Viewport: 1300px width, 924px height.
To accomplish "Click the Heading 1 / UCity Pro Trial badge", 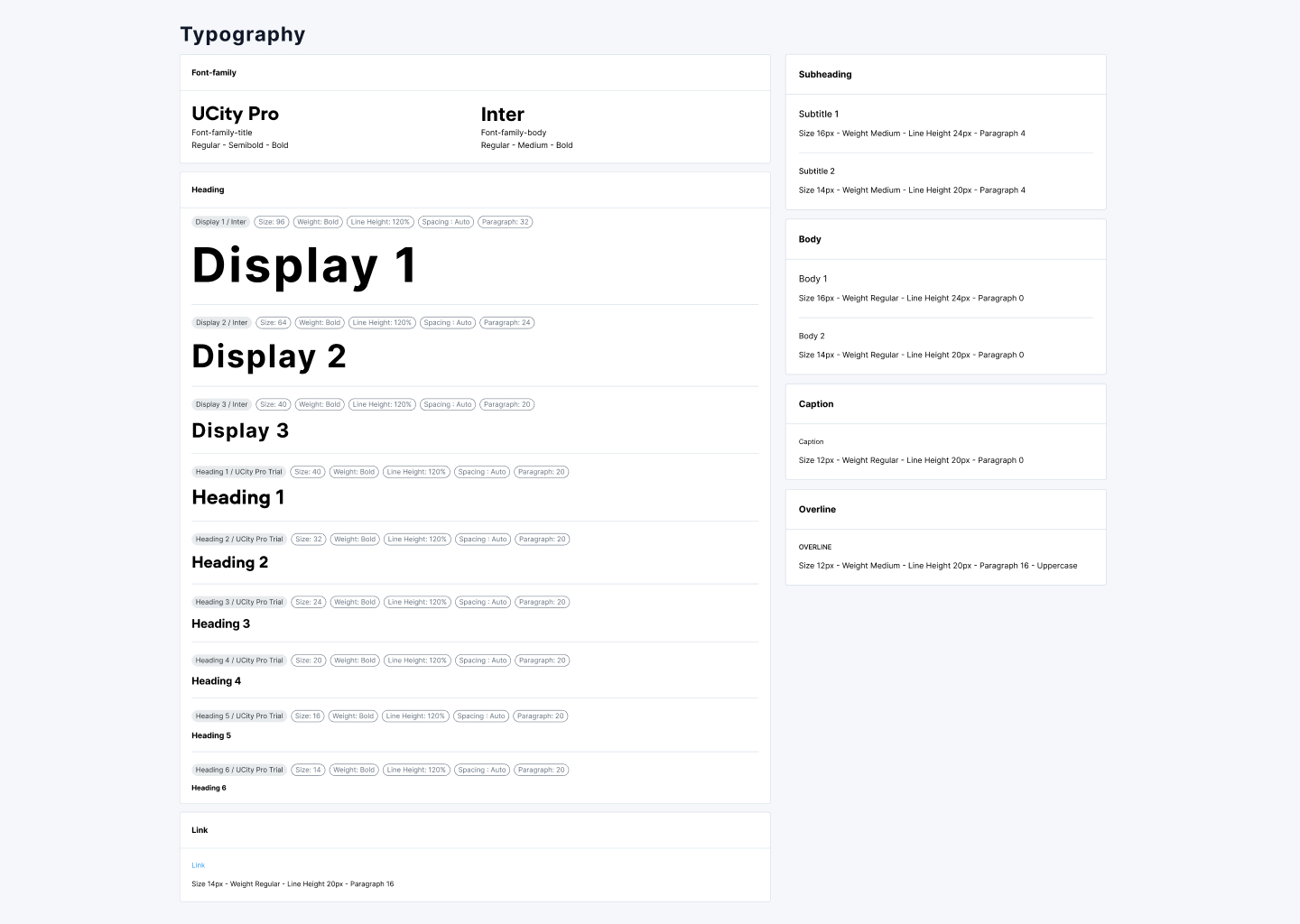I will pyautogui.click(x=238, y=471).
